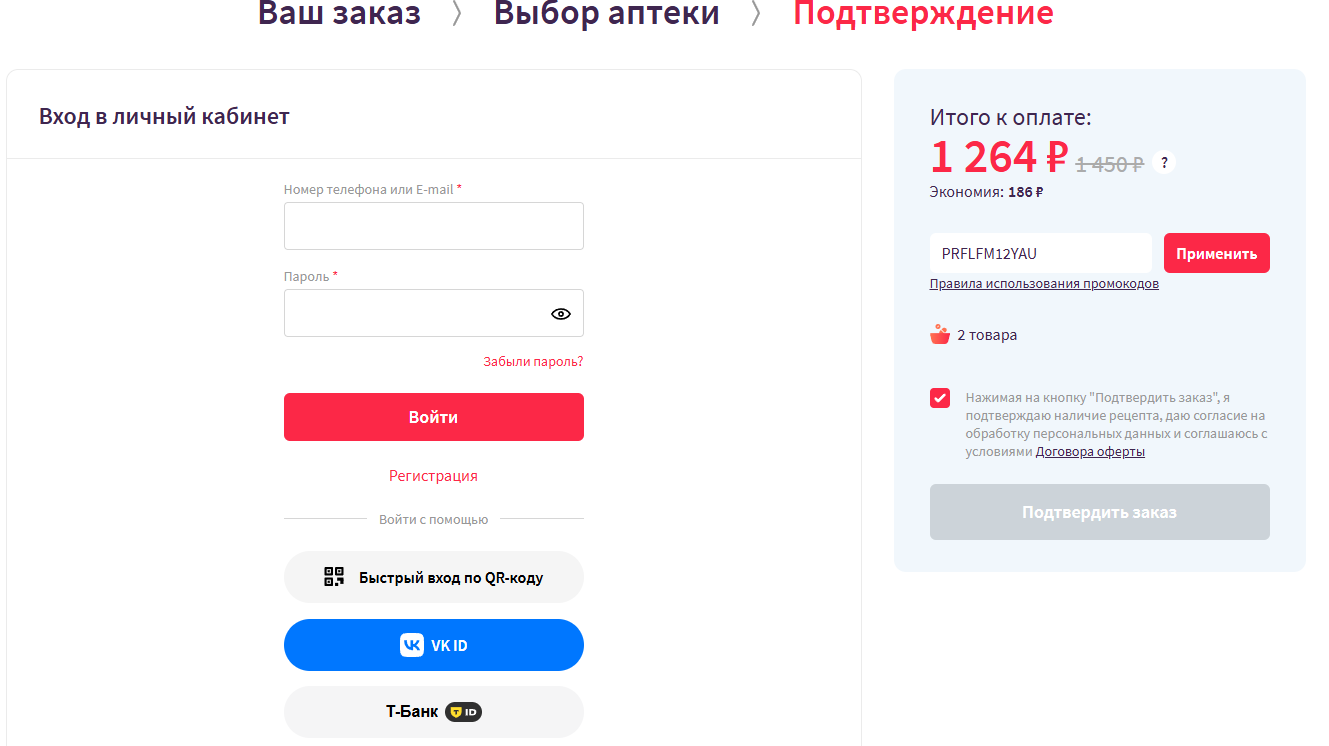Click the question mark price hint icon

[1164, 162]
